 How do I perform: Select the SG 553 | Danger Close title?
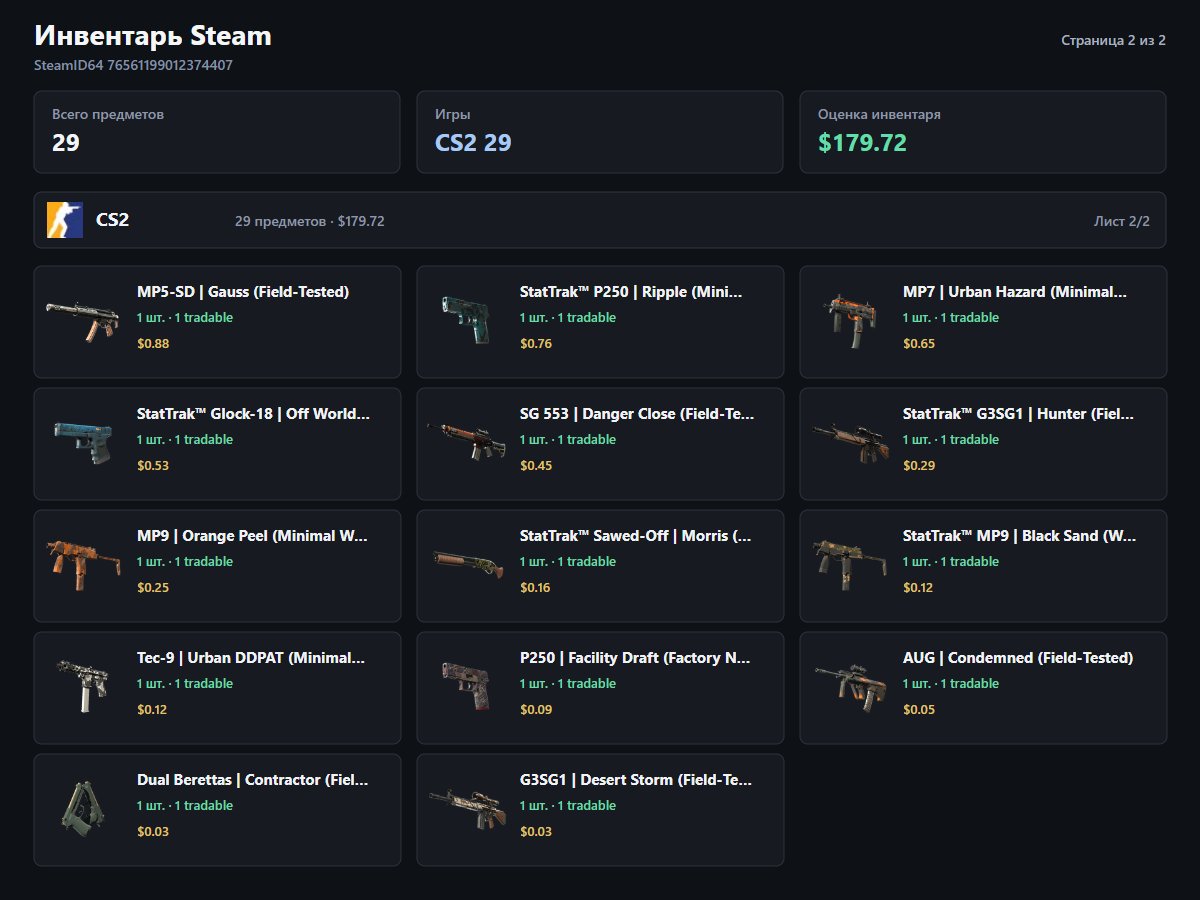[637, 414]
